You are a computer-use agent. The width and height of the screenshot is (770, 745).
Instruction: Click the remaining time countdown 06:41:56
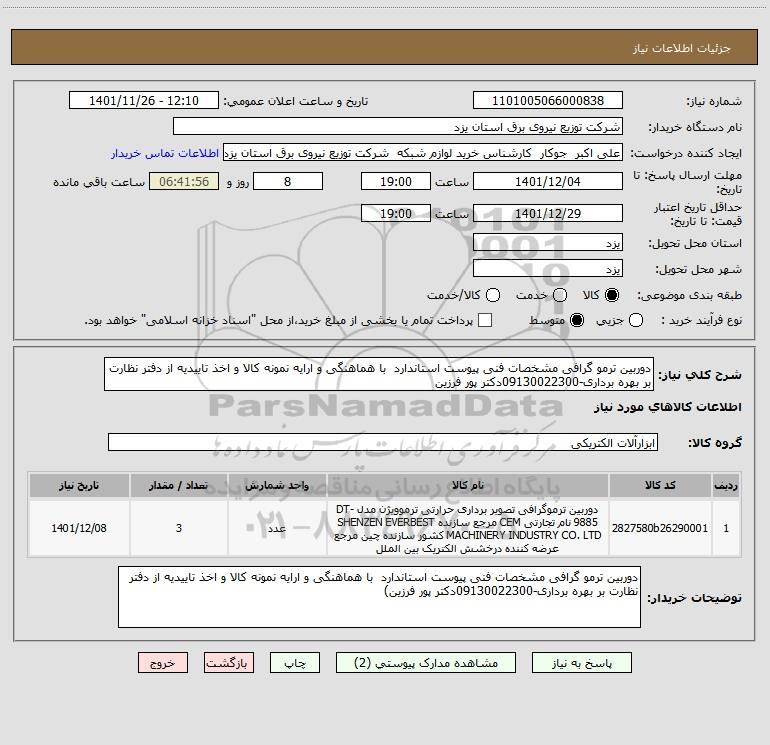[x=184, y=181]
